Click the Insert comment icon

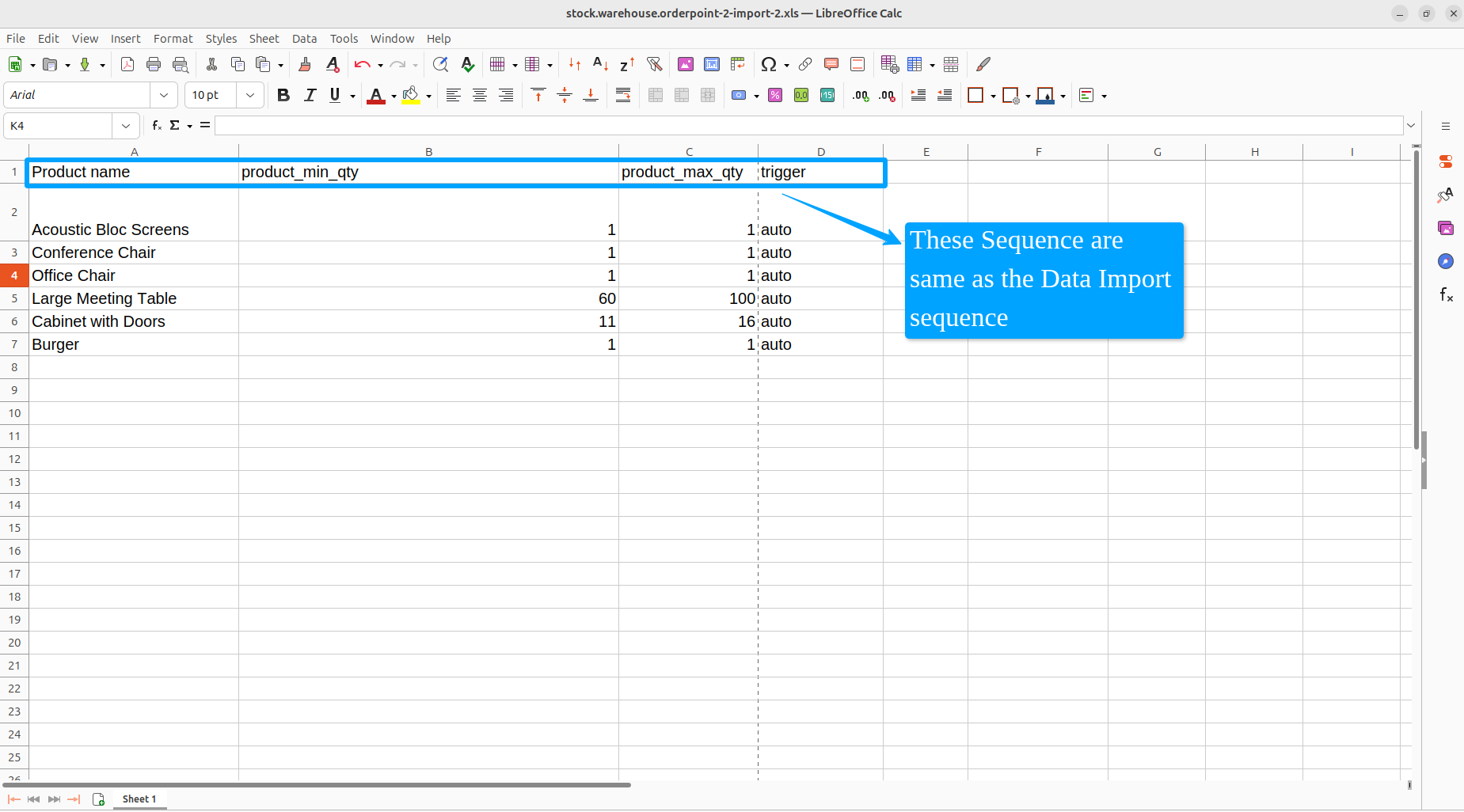pos(831,65)
